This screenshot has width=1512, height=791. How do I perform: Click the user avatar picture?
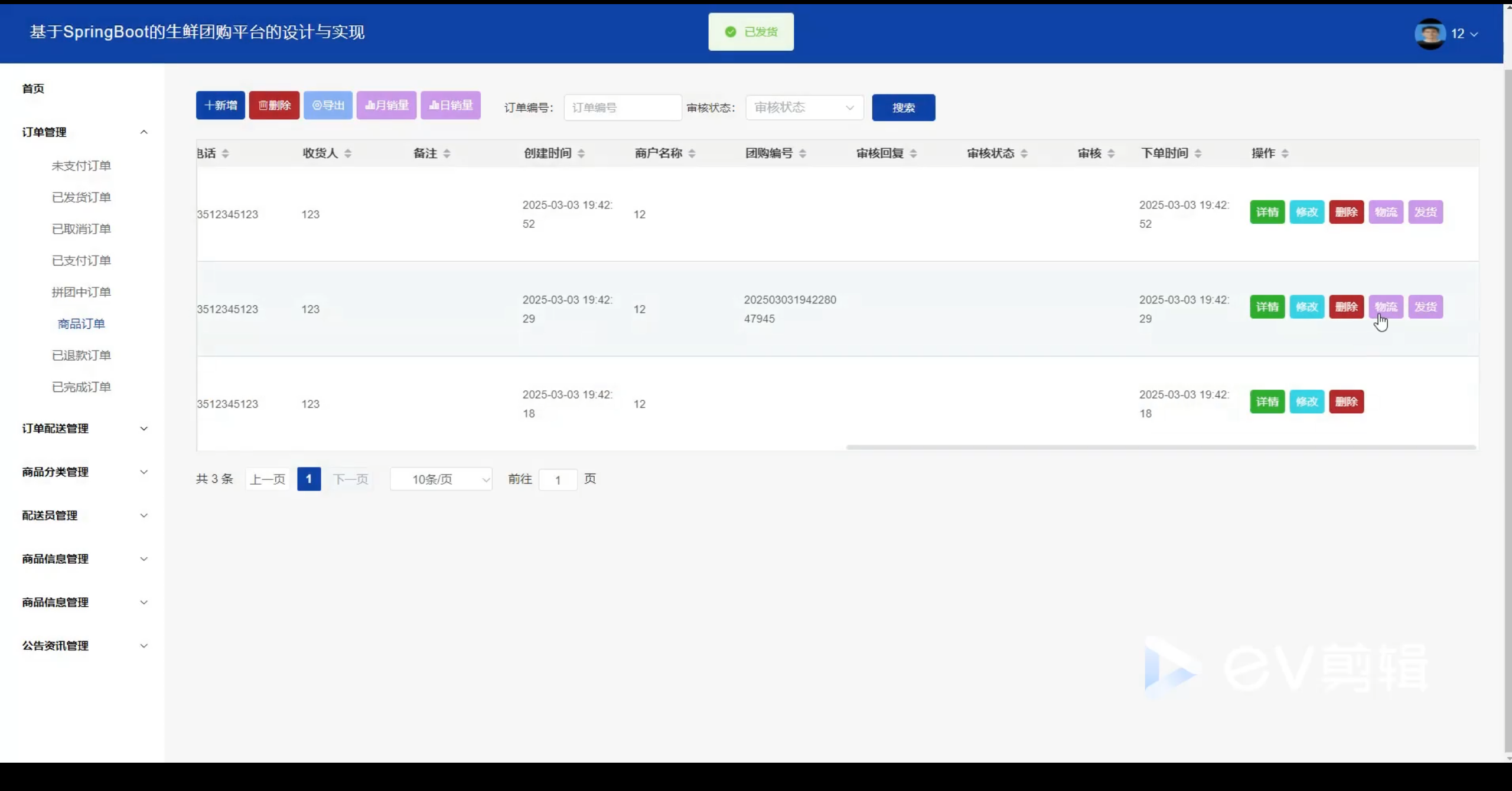tap(1429, 34)
